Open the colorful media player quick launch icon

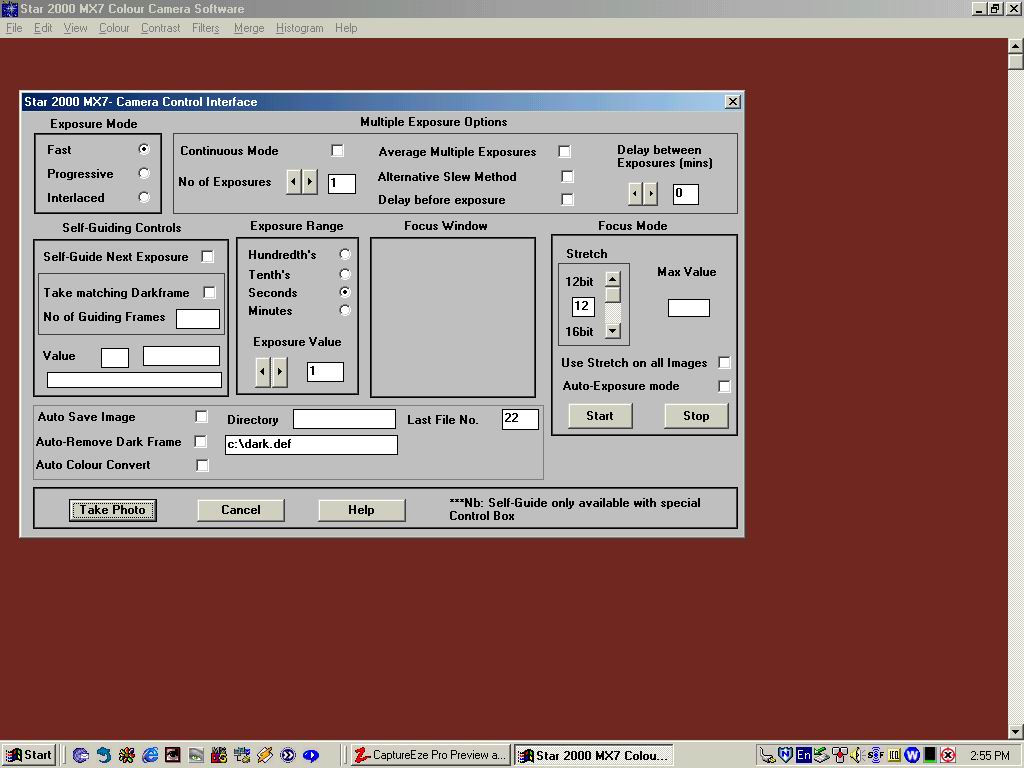pos(219,755)
